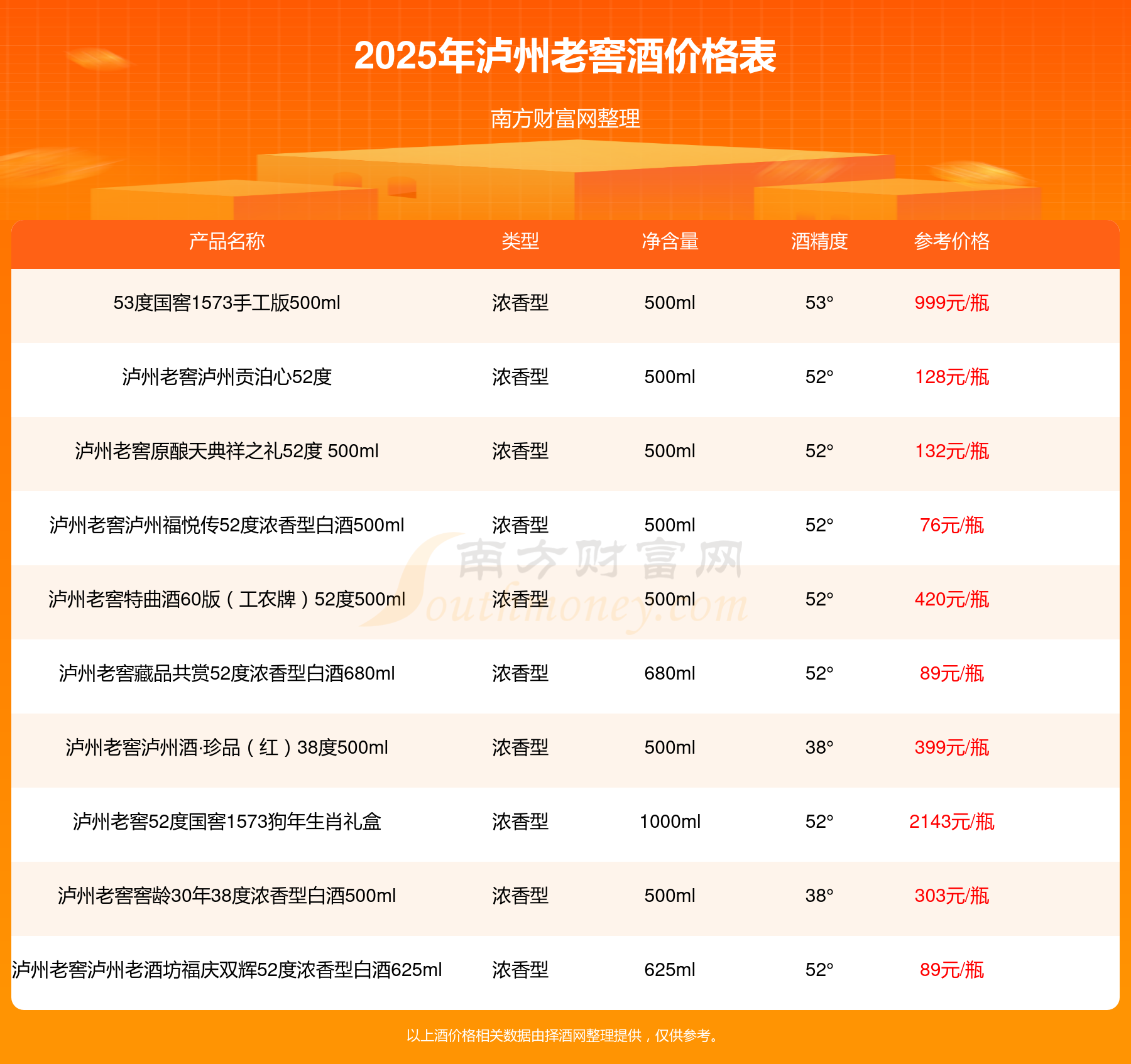The width and height of the screenshot is (1131, 1064).
Task: Click the 酒精度 column header
Action: [x=819, y=241]
